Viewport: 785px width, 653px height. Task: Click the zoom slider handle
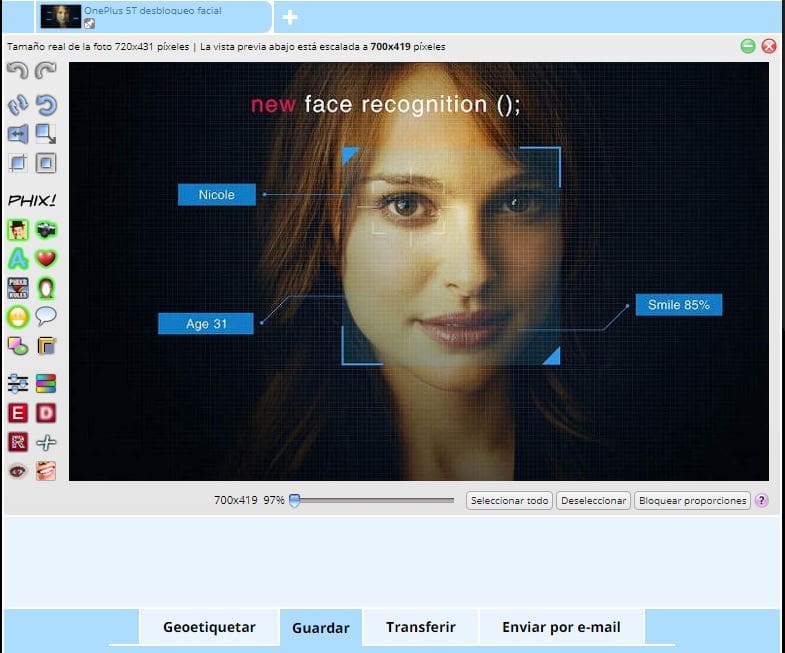tap(294, 501)
